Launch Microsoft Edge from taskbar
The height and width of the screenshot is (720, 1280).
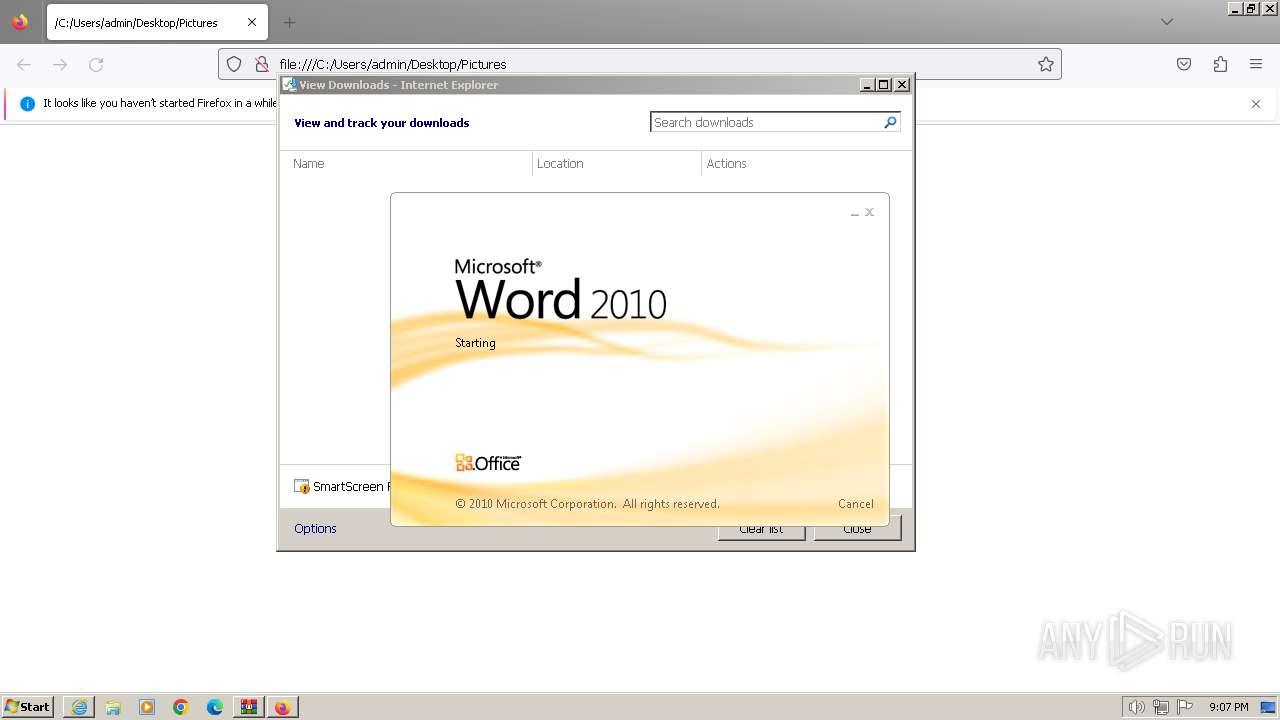(215, 707)
